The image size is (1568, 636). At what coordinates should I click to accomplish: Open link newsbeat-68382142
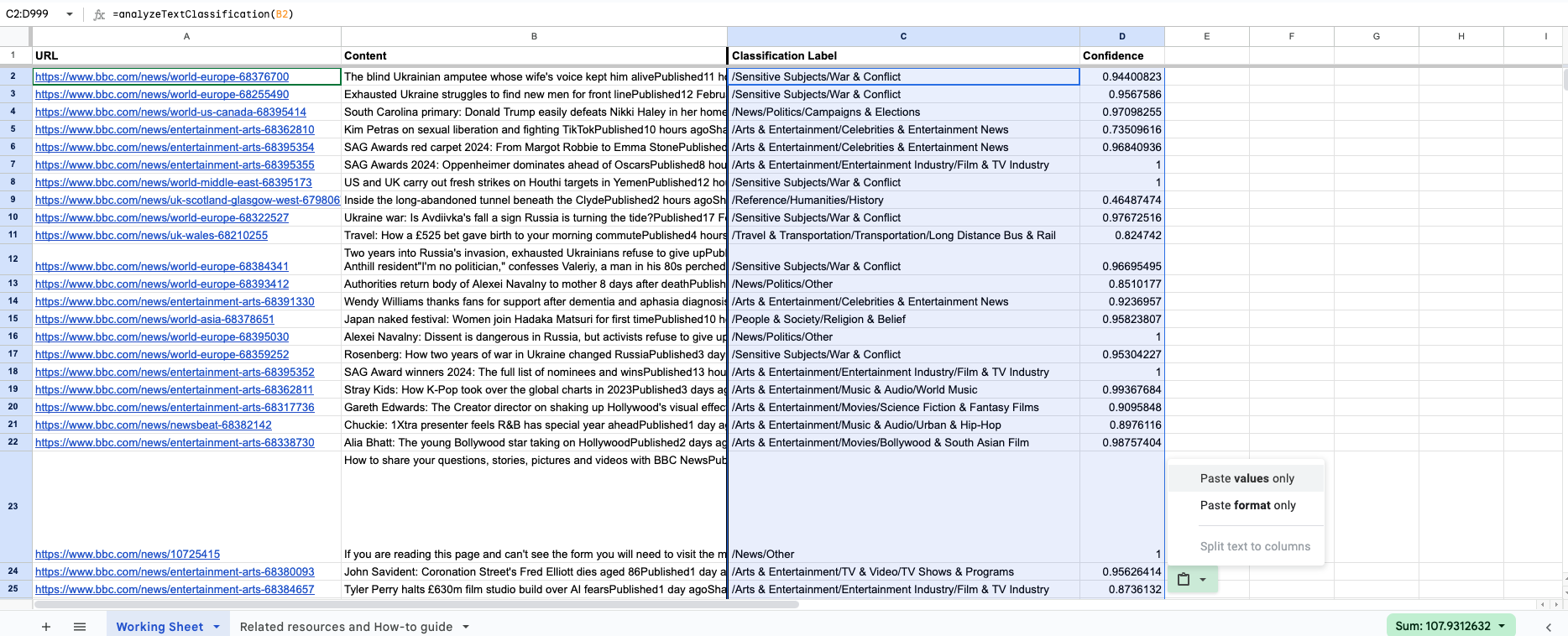point(154,425)
